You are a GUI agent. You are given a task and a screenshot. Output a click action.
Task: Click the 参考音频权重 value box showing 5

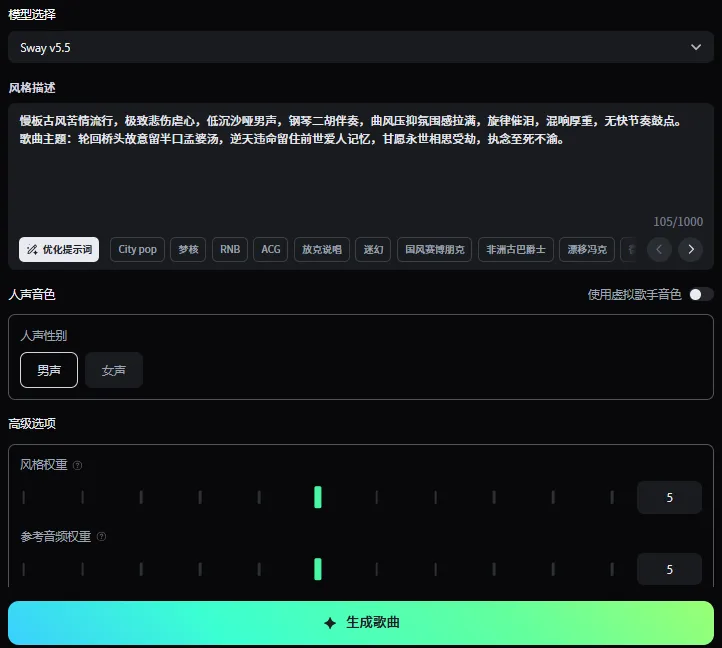(x=670, y=569)
